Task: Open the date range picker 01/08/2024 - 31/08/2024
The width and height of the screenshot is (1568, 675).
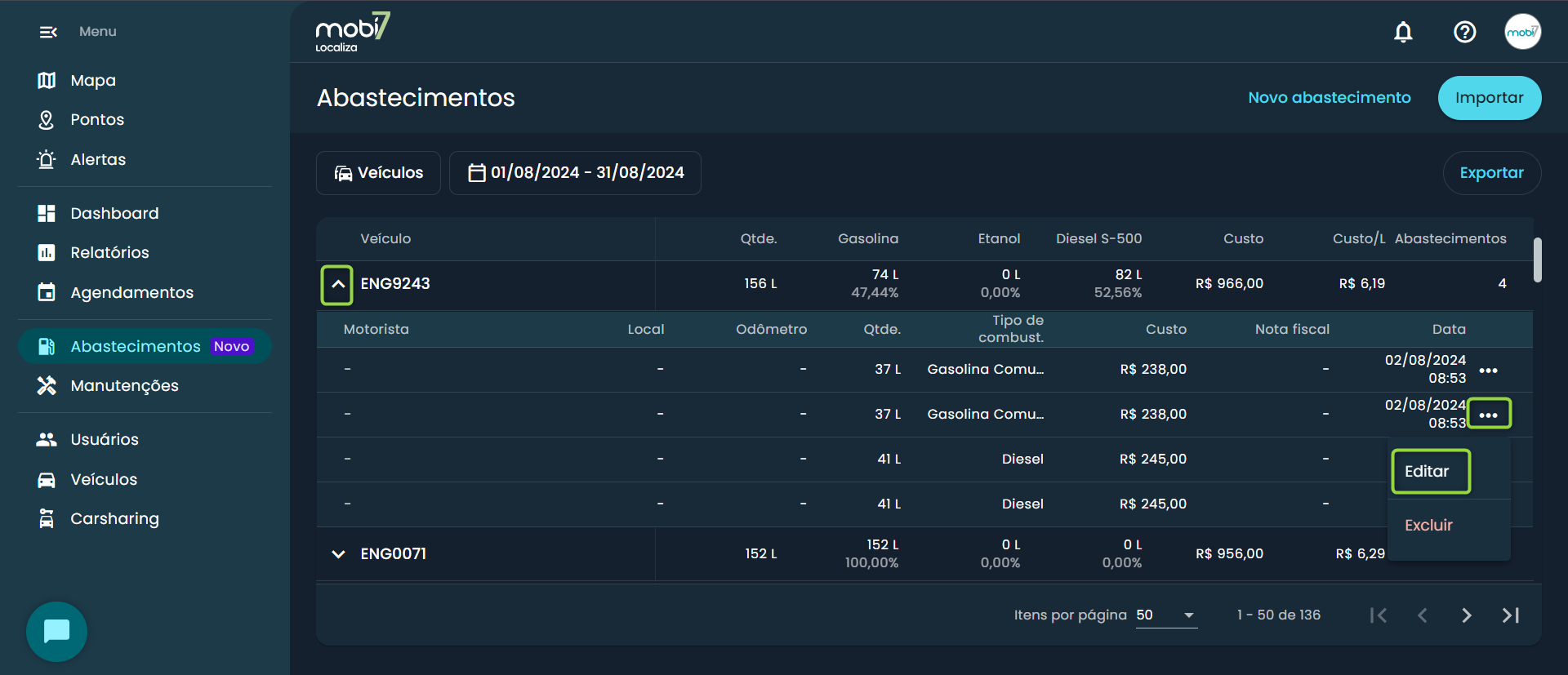Action: click(575, 173)
